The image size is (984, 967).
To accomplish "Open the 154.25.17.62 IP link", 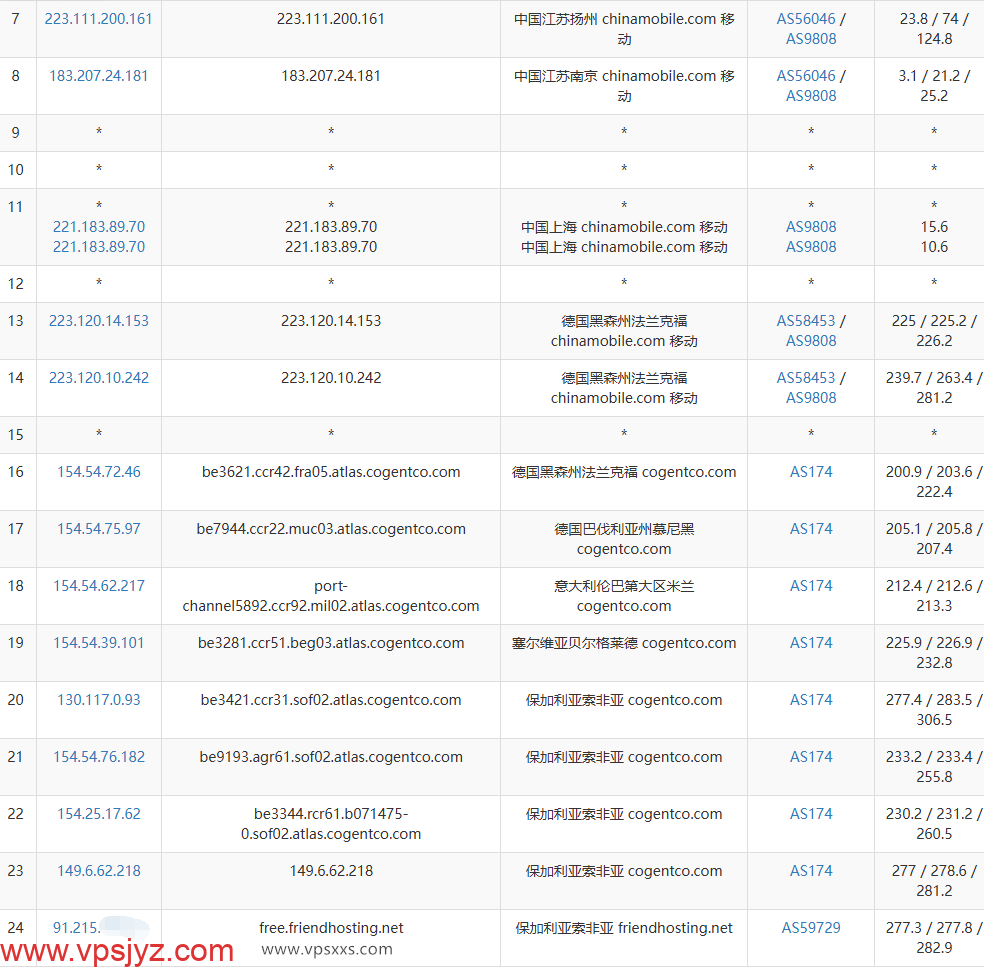I will coord(99,814).
